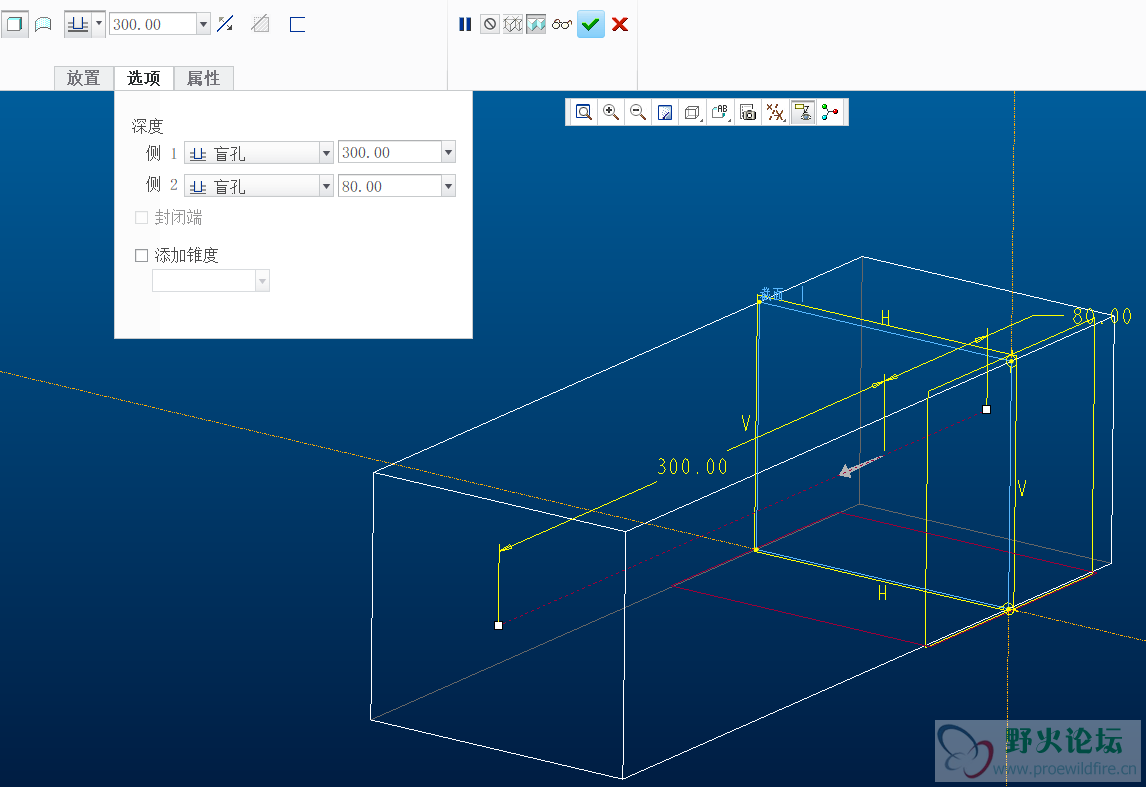Open the 属性 tab
Screen dimensions: 1146x787
204,78
